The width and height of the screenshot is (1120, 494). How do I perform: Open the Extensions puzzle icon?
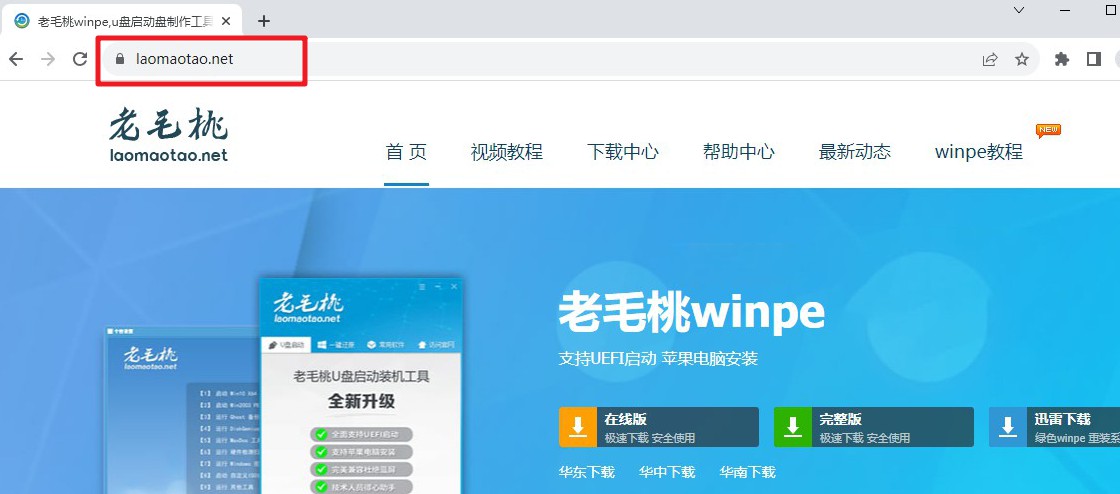[1062, 59]
